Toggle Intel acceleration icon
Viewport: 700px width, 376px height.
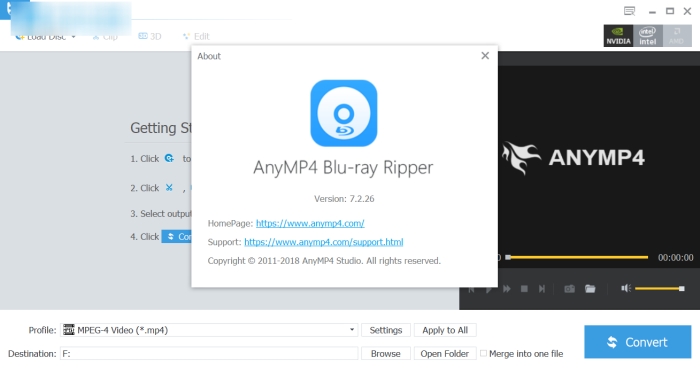tap(647, 36)
